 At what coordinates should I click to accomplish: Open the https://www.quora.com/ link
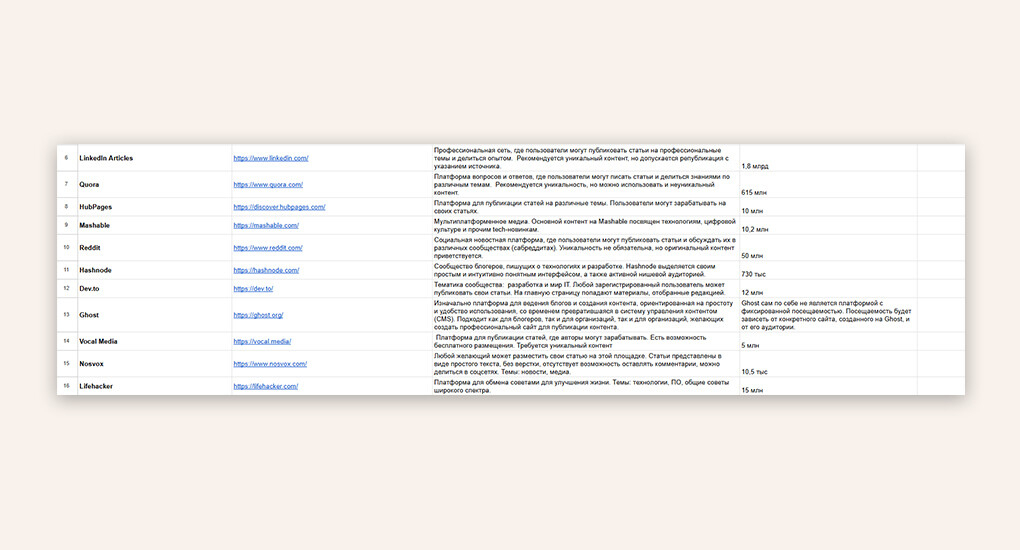tap(268, 185)
